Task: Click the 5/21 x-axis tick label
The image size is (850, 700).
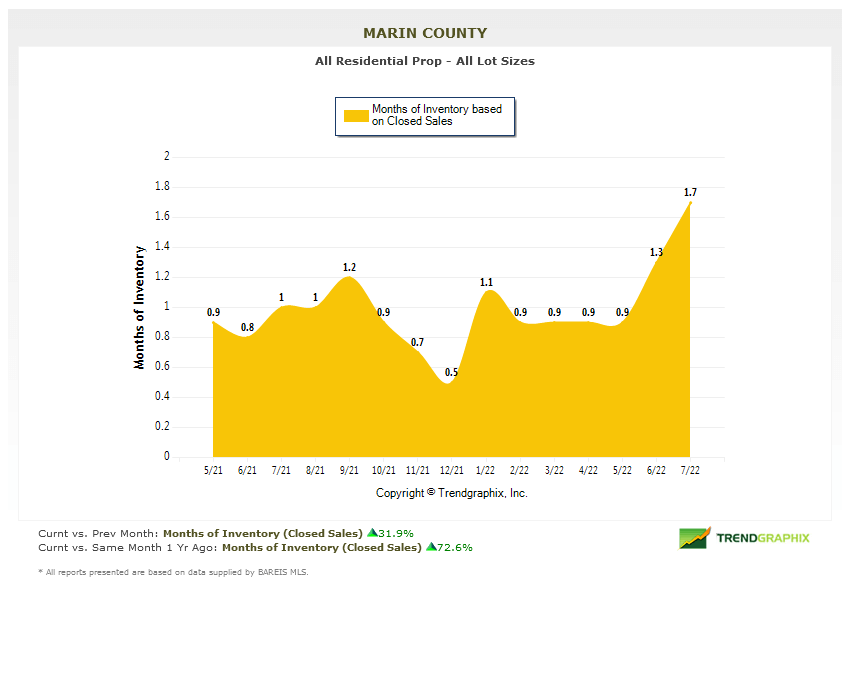Action: [213, 470]
